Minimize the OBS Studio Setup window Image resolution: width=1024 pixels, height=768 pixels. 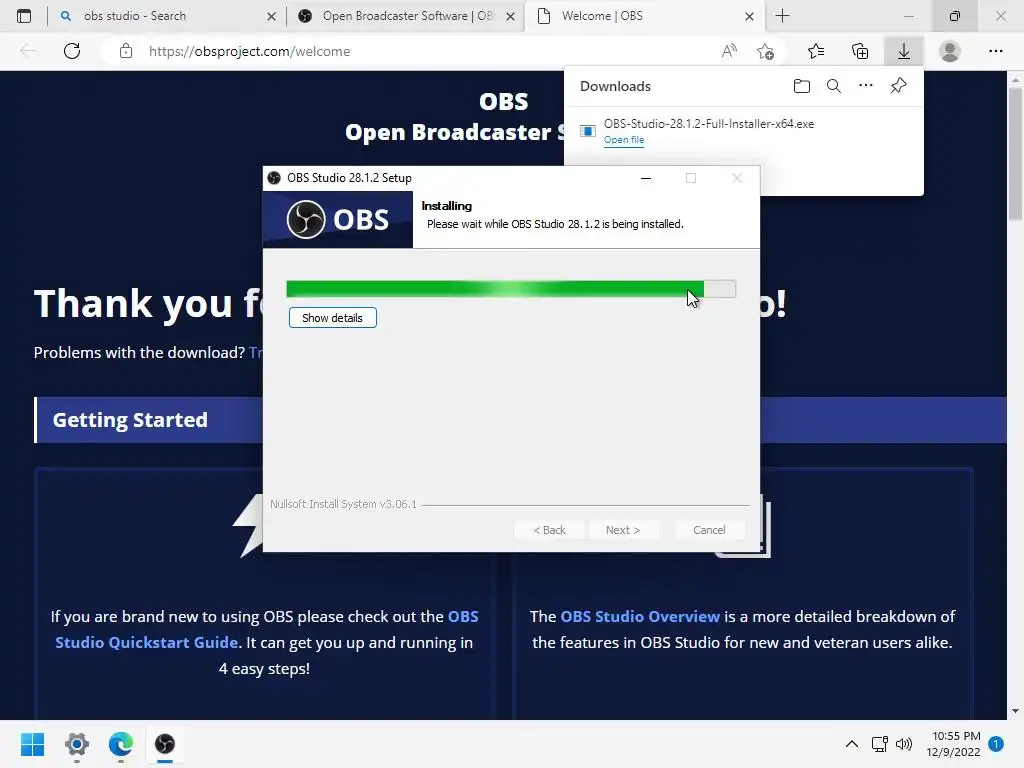[x=646, y=178]
